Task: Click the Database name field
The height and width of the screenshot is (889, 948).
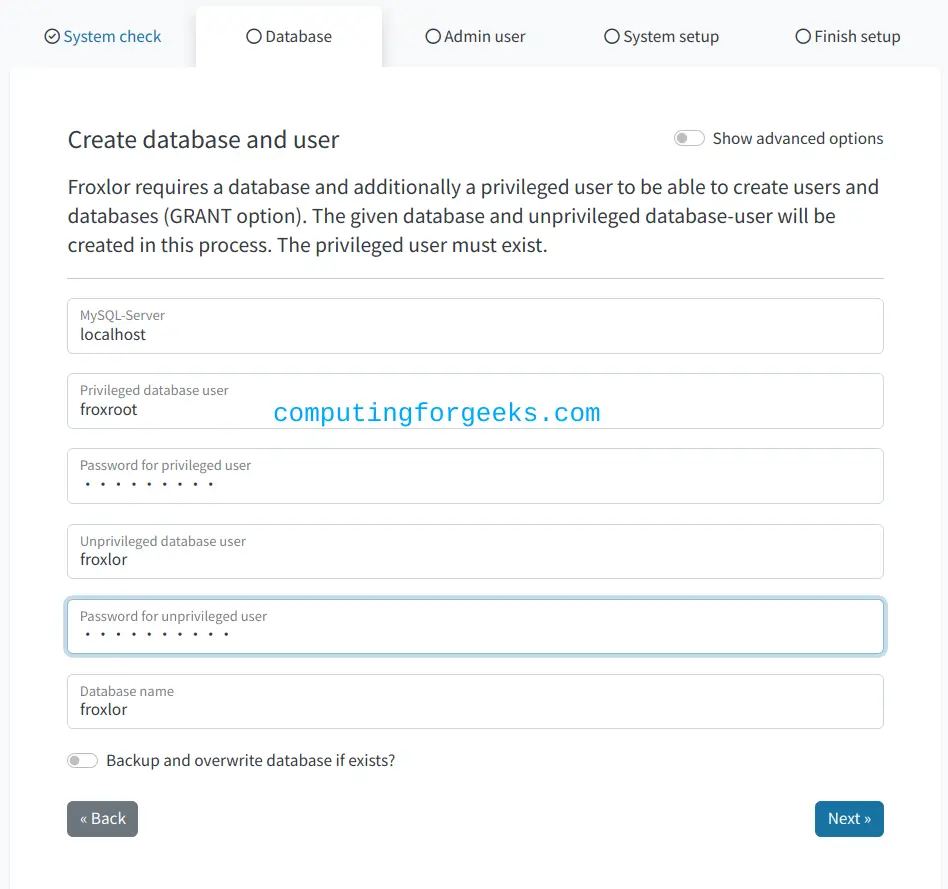Action: tap(475, 702)
